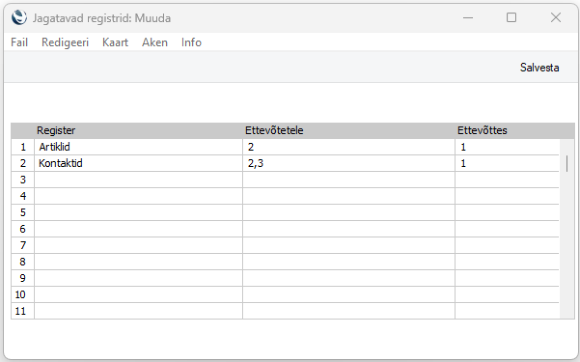Click the Ettevõttes cell in the Kontaktid row
The height and width of the screenshot is (362, 580).
click(x=507, y=163)
